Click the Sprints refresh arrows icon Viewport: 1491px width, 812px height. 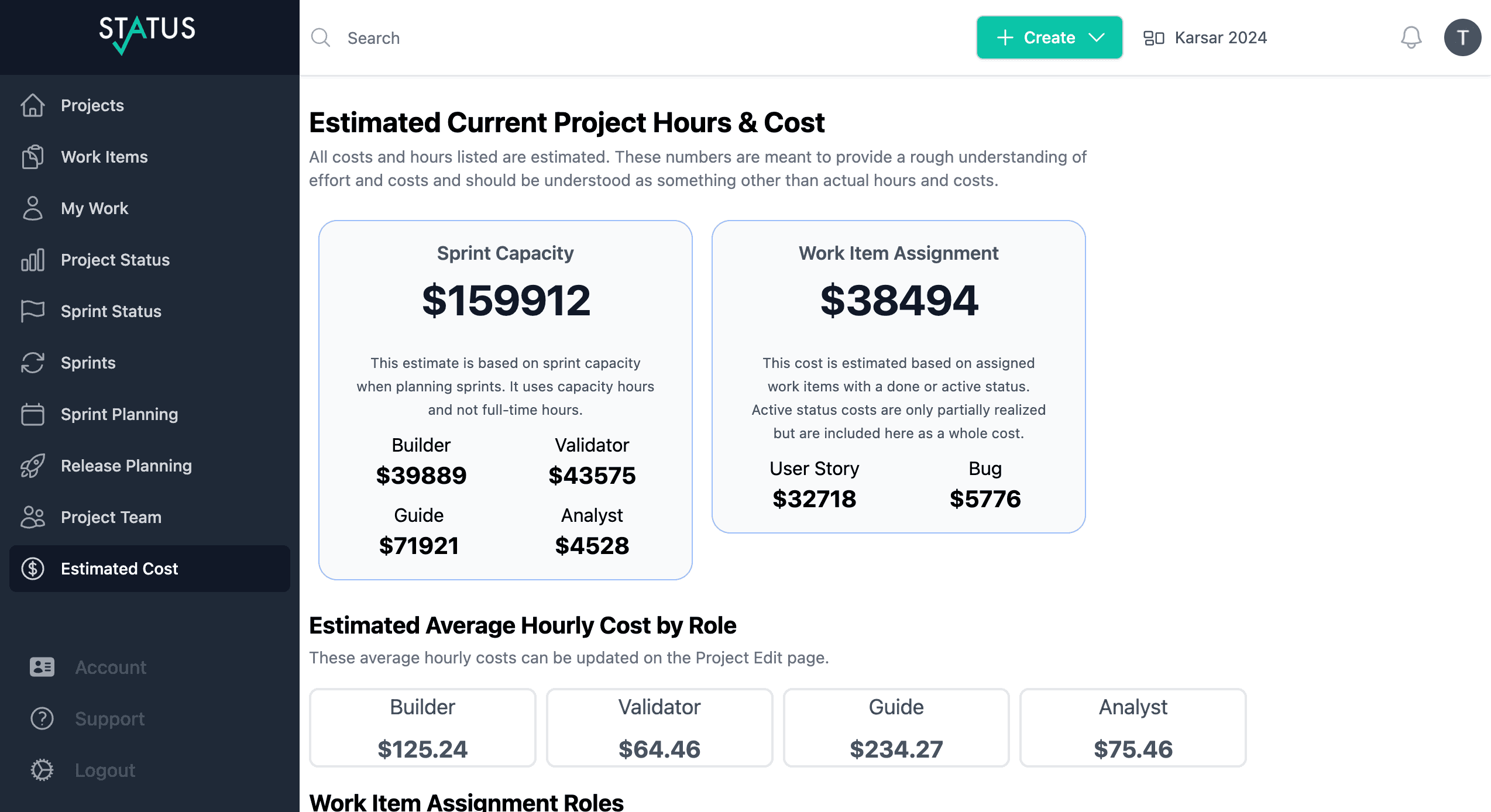[x=33, y=363]
